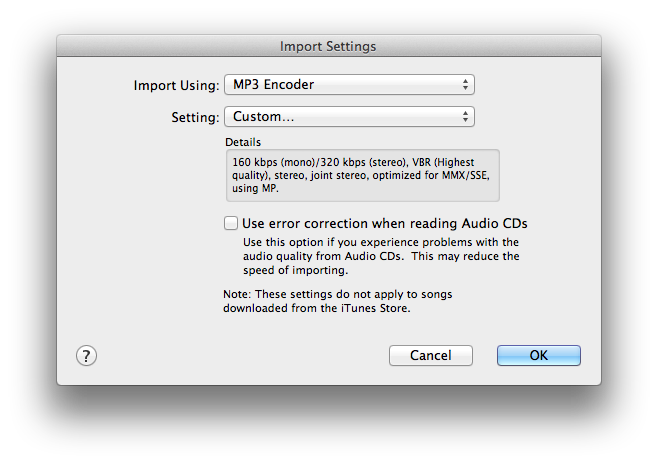Viewport: 658px width, 464px height.
Task: Click the Details heading text
Action: coord(243,142)
